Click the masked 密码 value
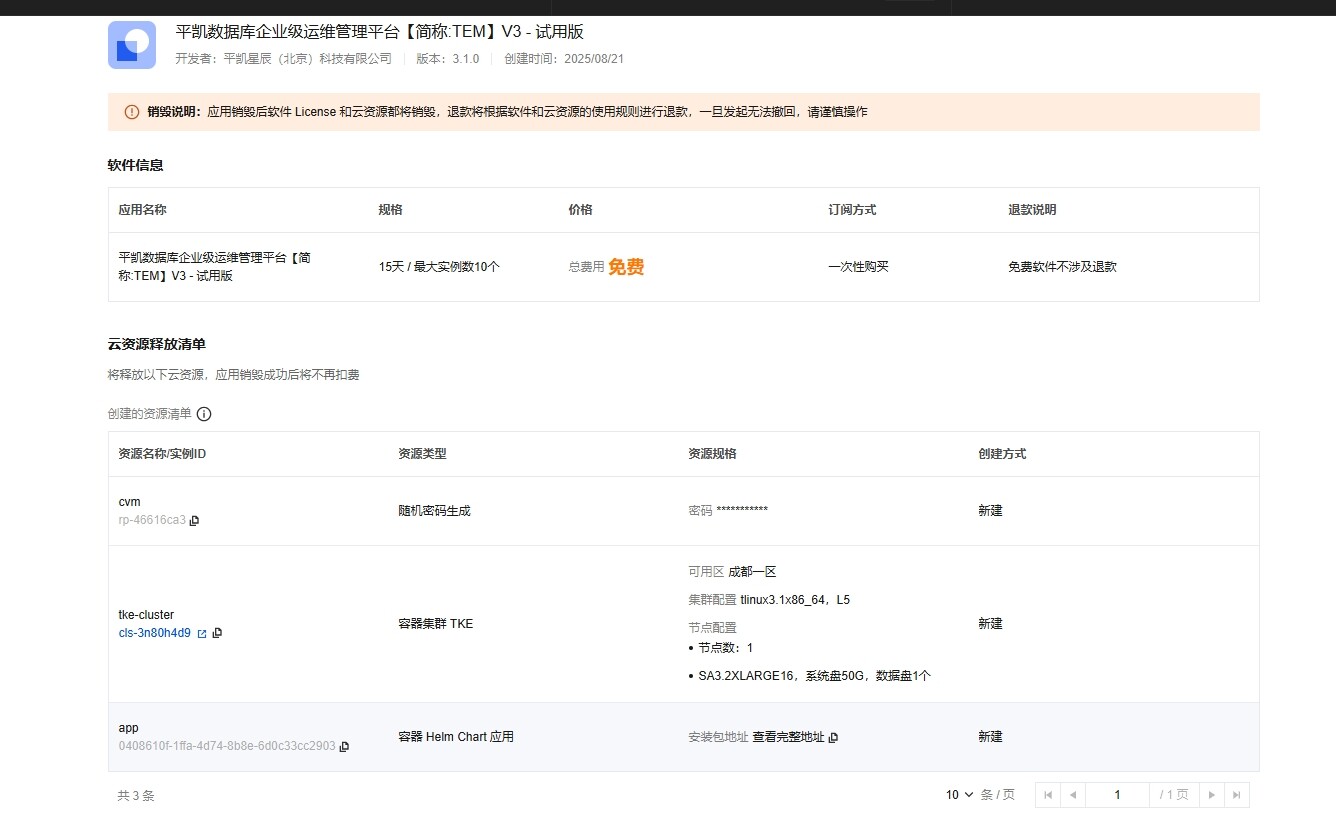Screen dimensions: 1336x822 click(x=742, y=511)
